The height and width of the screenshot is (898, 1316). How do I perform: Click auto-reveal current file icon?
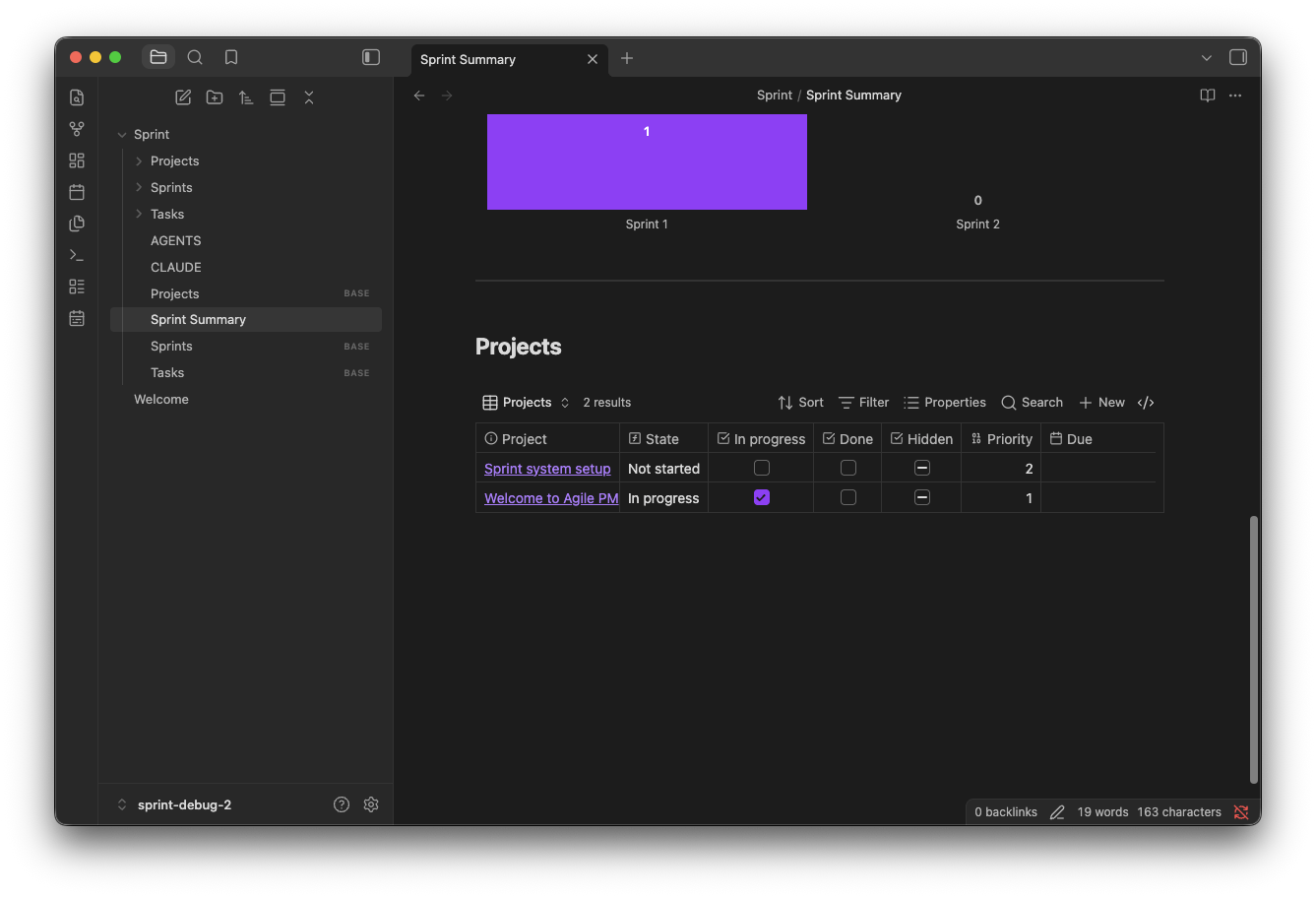coord(278,97)
